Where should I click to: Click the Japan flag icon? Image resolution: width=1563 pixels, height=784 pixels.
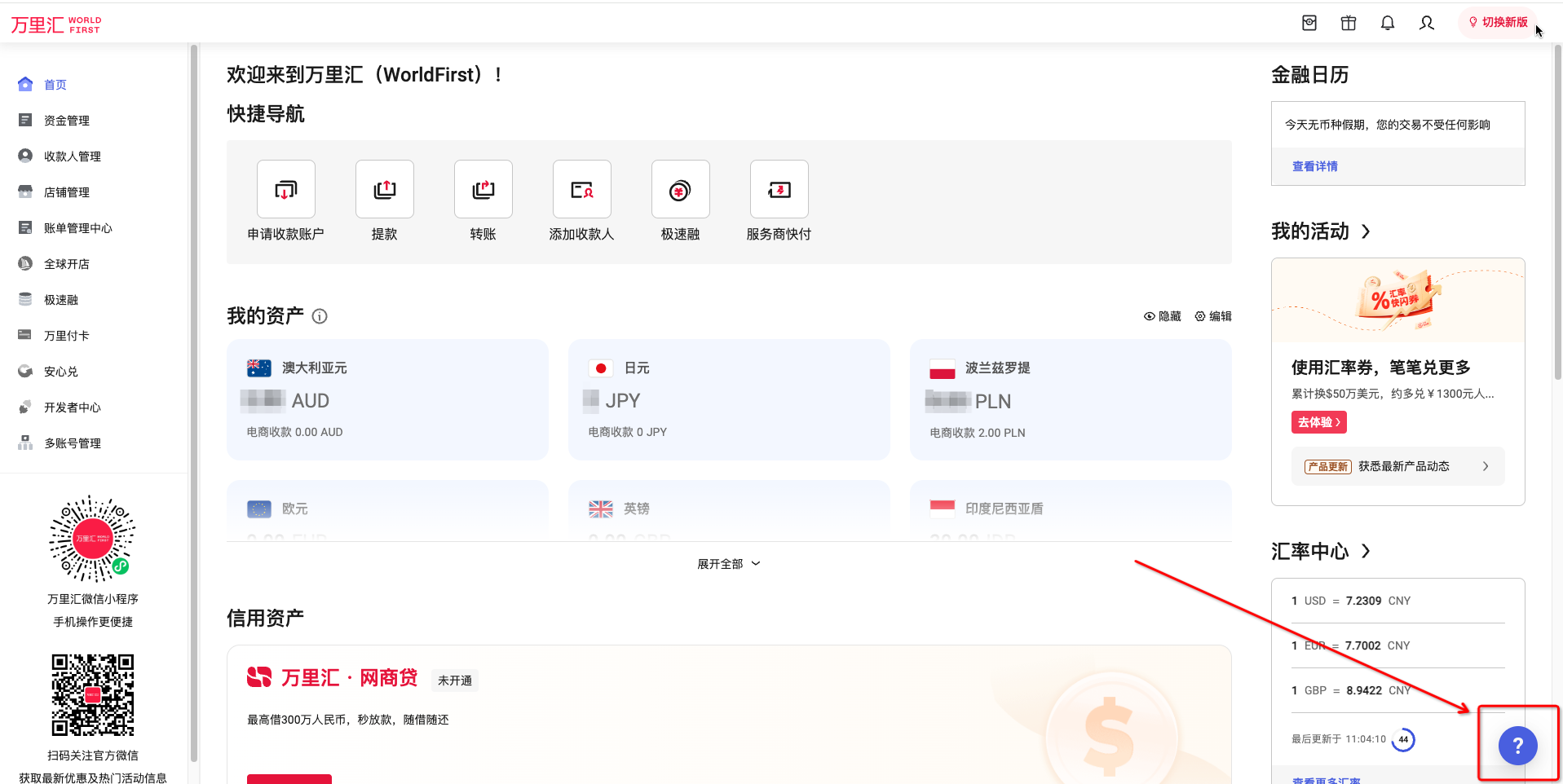click(x=601, y=368)
